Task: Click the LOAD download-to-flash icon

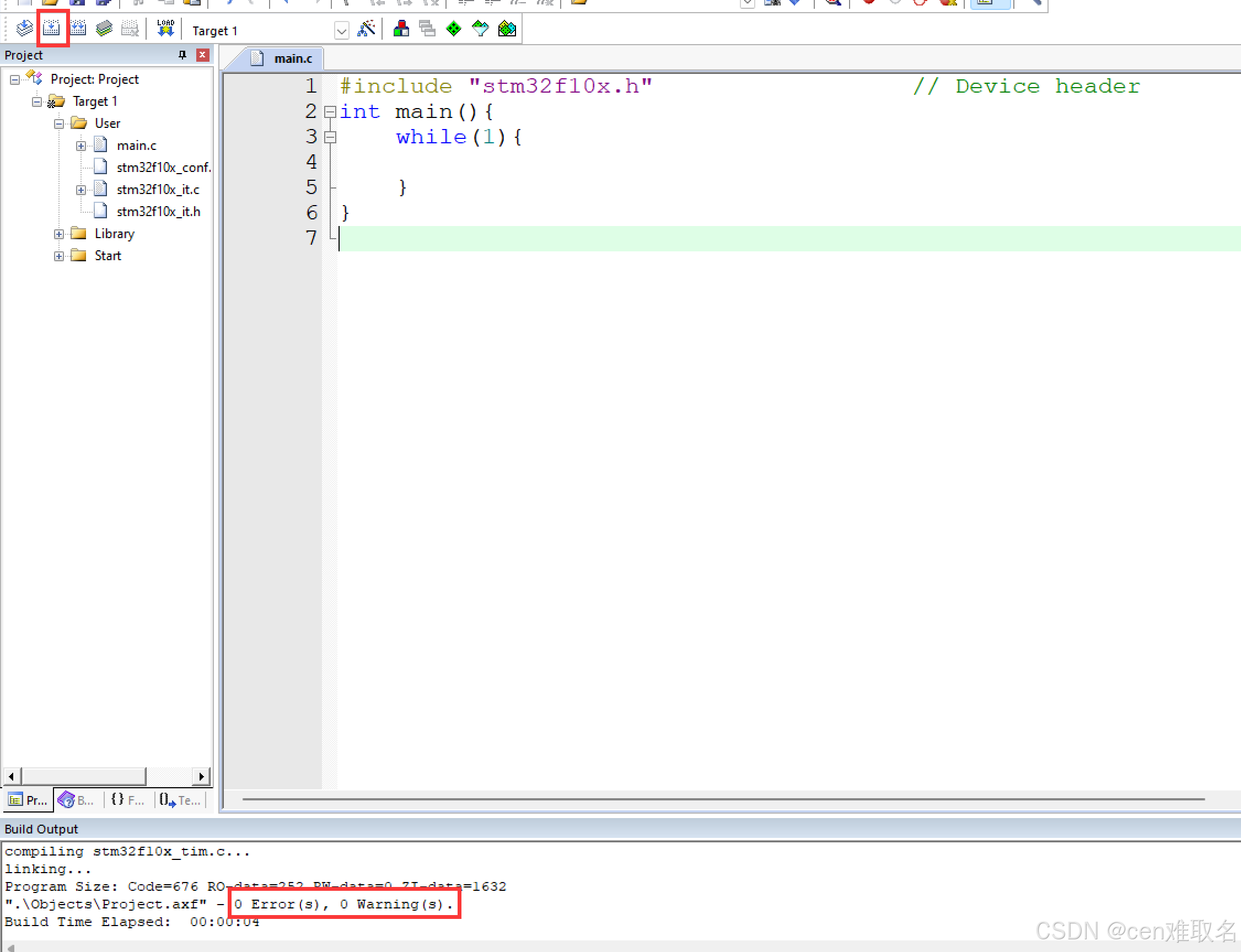Action: 165,28
